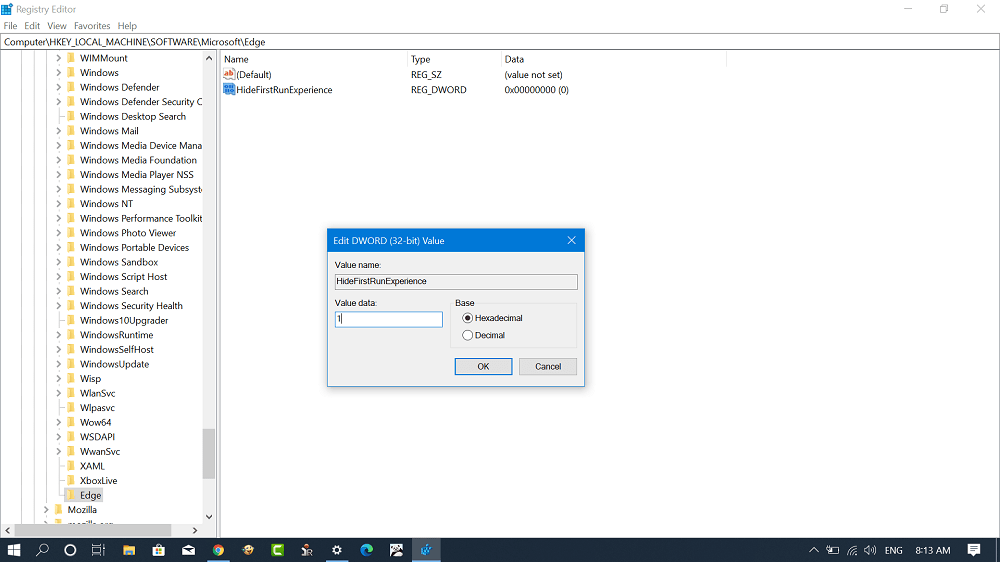Click the 0x00000000 (0) data cell

[x=536, y=90]
